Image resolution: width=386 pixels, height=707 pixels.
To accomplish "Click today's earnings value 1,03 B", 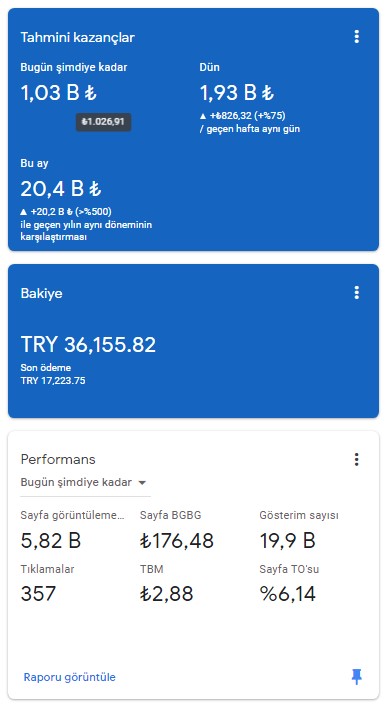I will point(59,93).
